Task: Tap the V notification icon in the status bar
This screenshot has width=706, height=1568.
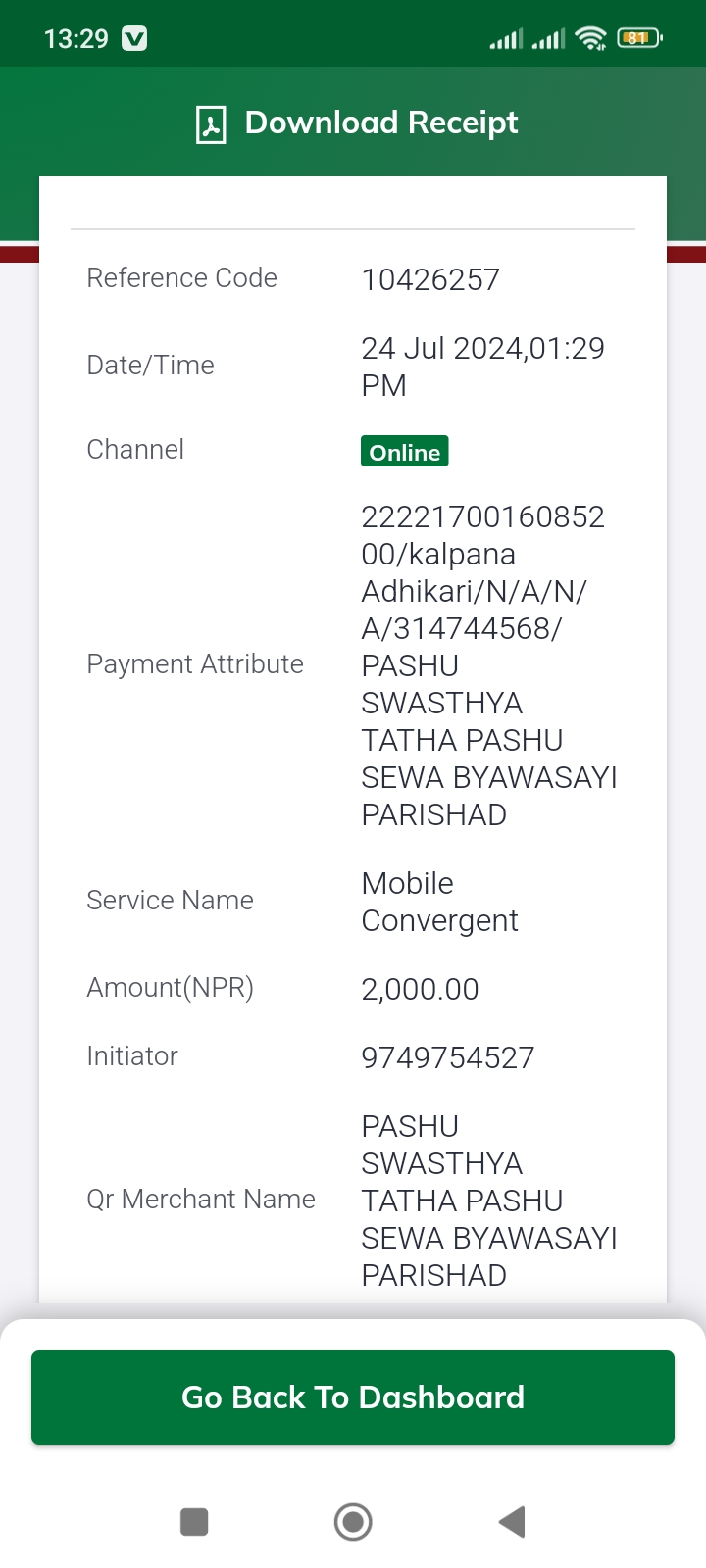Action: (x=134, y=38)
